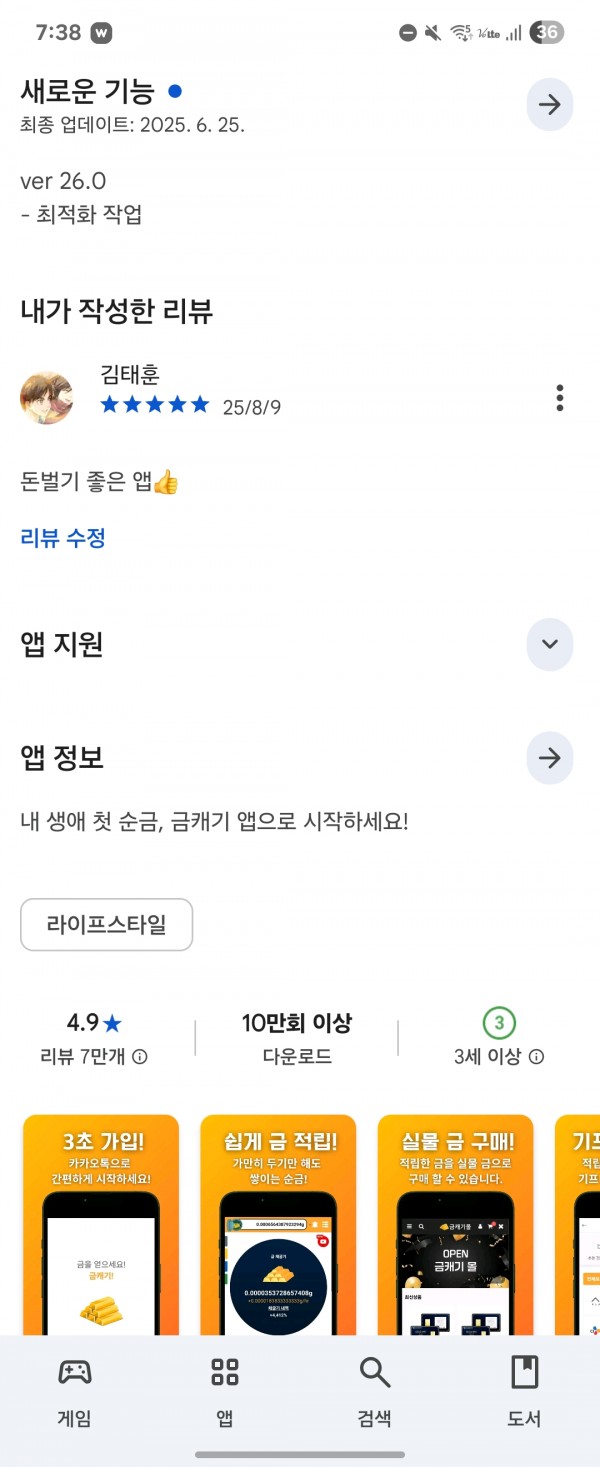Image resolution: width=600 pixels, height=1467 pixels.
Task: Open the 쉽게 금 적립 screenshot
Action: pos(278,1225)
